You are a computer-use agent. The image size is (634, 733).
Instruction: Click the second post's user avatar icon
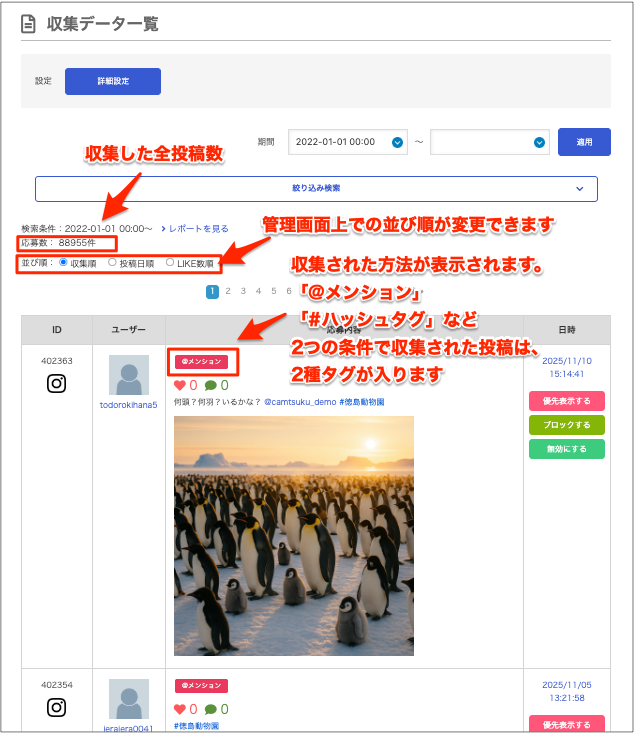point(128,700)
